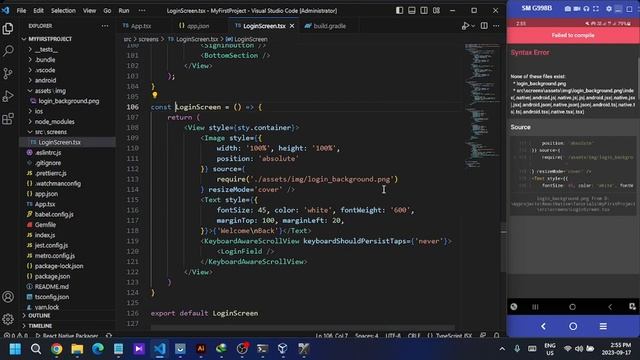The image size is (640, 360).
Task: Click Spaces: 4 indentation setting
Action: (367, 336)
